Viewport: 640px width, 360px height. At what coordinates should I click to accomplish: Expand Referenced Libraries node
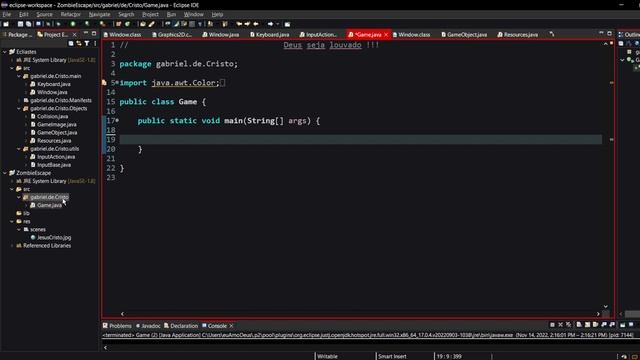(x=12, y=246)
